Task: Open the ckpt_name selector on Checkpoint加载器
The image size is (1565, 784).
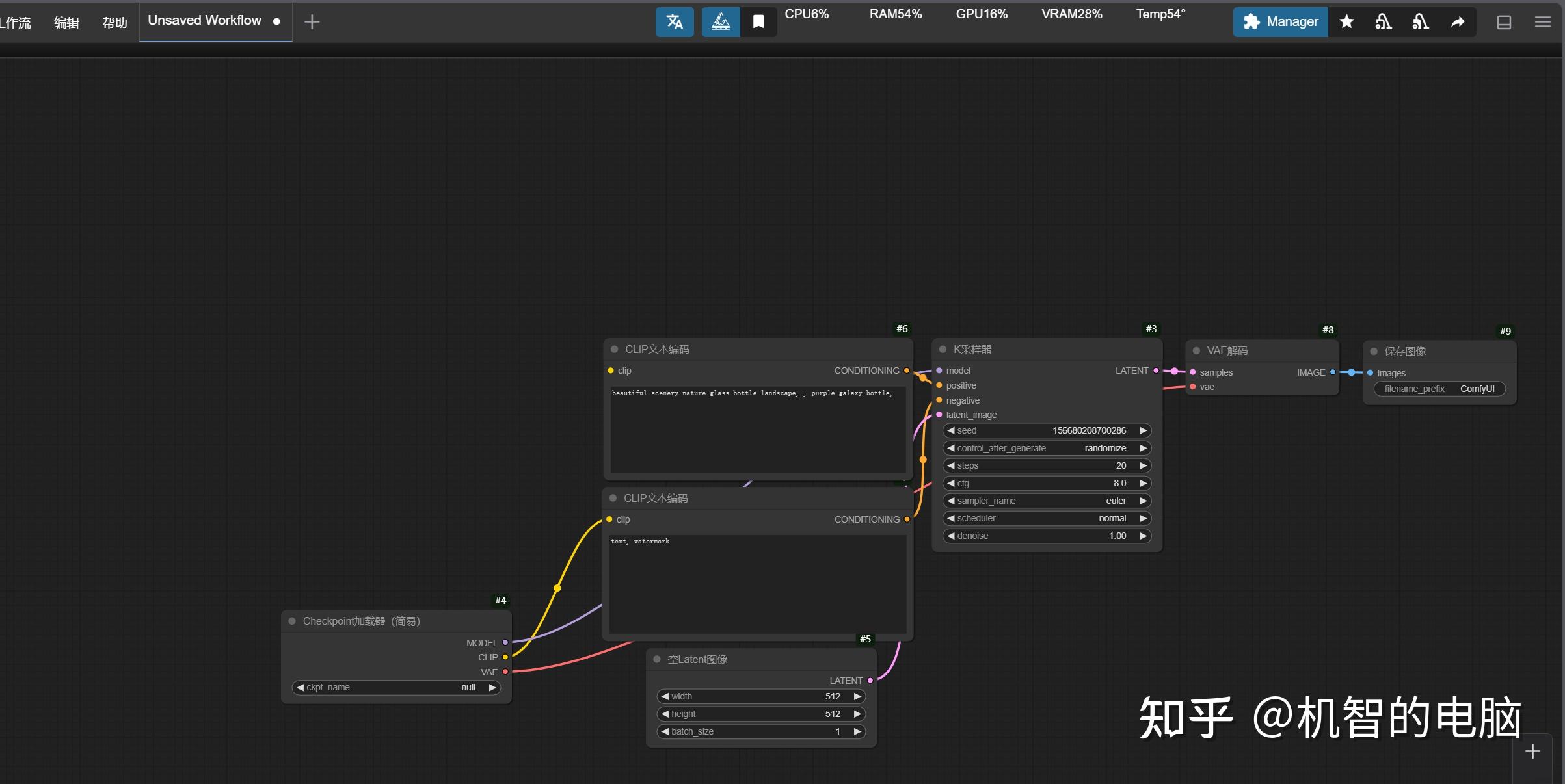Action: coord(395,687)
